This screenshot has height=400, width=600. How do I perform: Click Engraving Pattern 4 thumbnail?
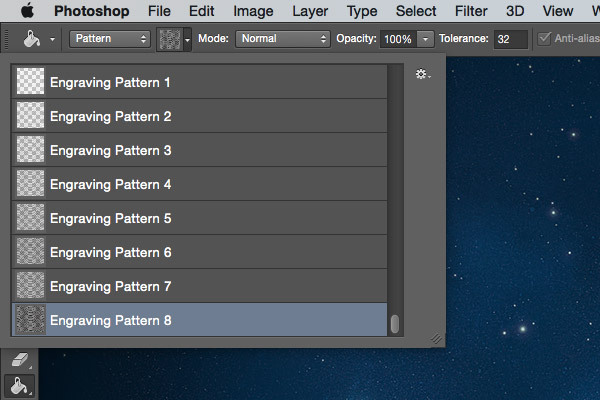click(x=30, y=183)
